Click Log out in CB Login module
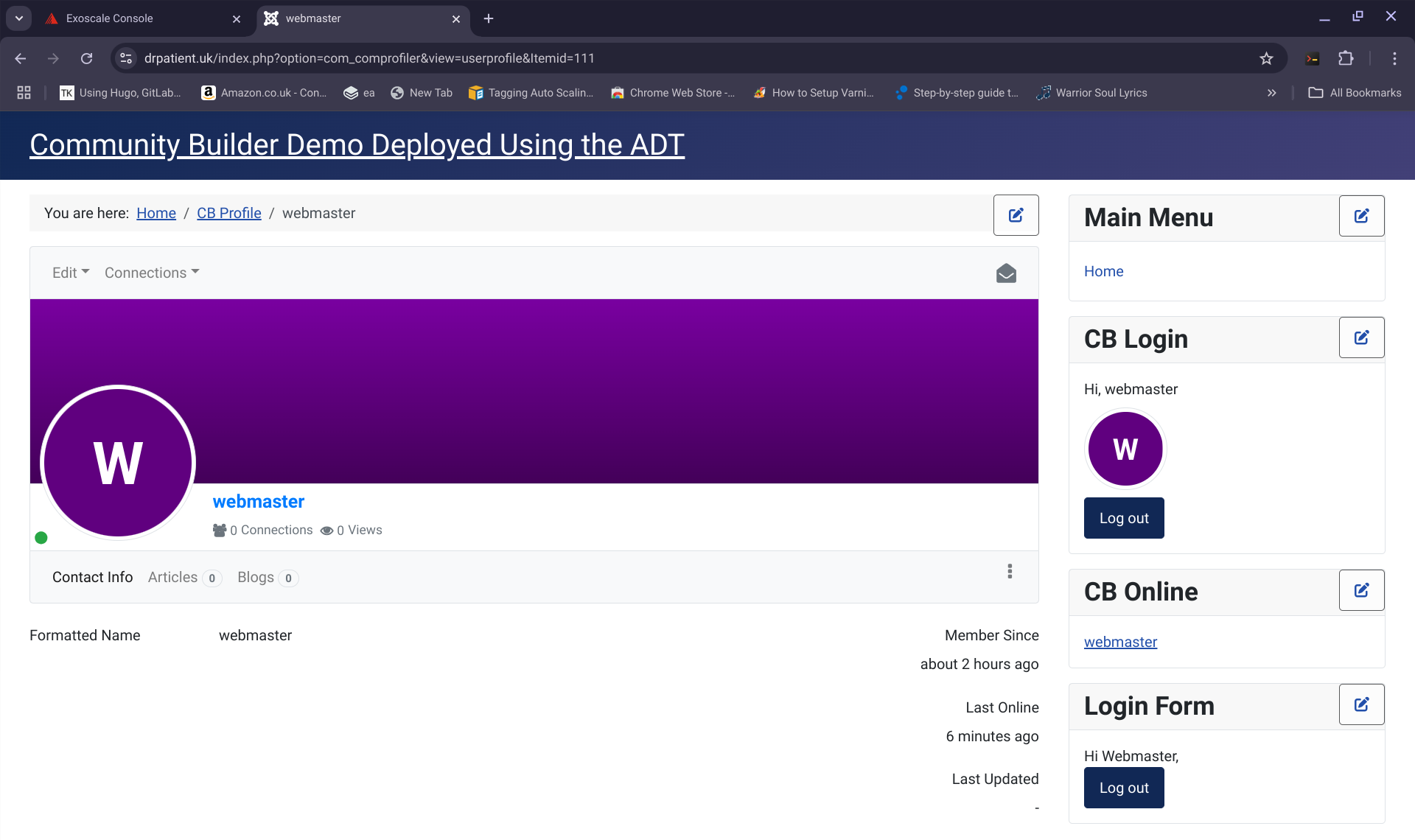Screen dimensions: 1415x840 pos(1123,518)
